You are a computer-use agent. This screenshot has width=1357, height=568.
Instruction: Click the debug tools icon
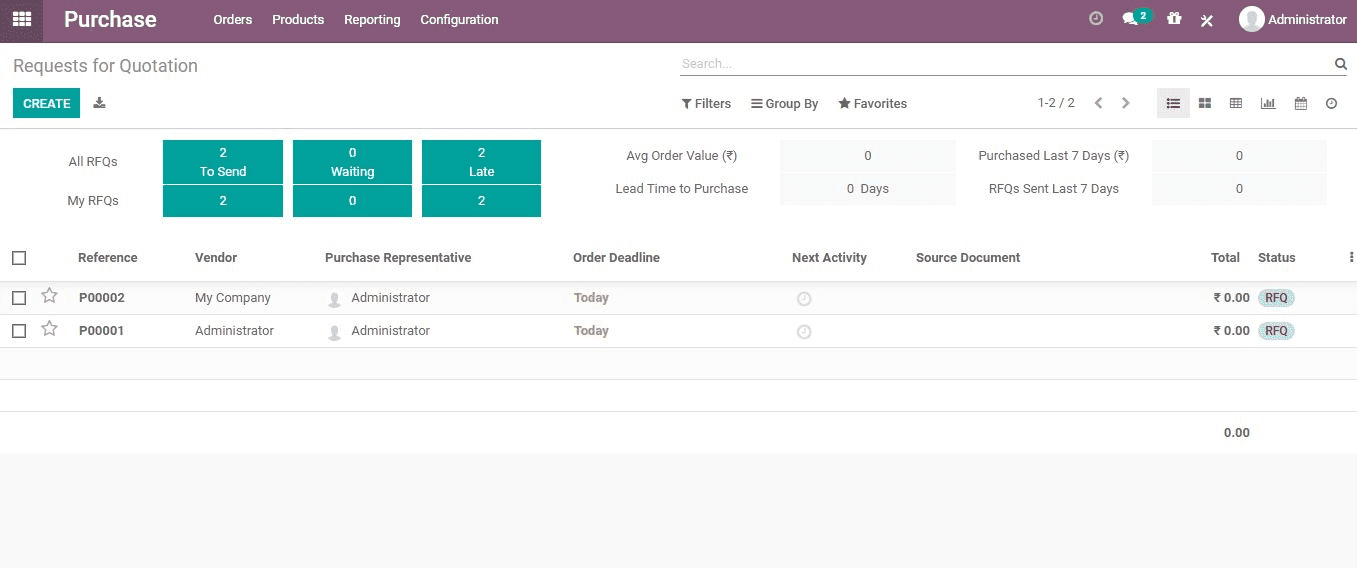[x=1207, y=20]
